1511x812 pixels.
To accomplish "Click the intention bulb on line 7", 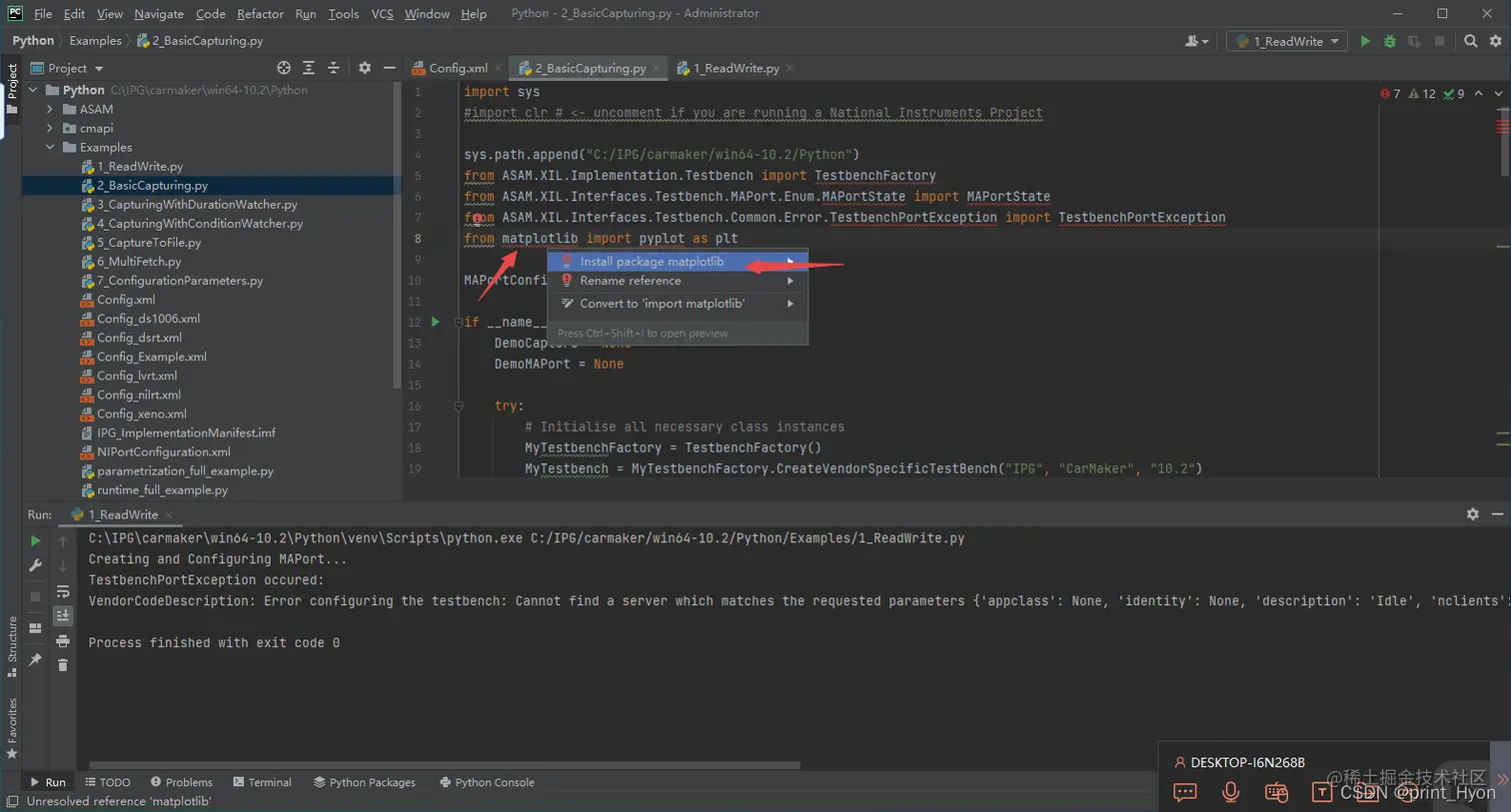I will 478,218.
